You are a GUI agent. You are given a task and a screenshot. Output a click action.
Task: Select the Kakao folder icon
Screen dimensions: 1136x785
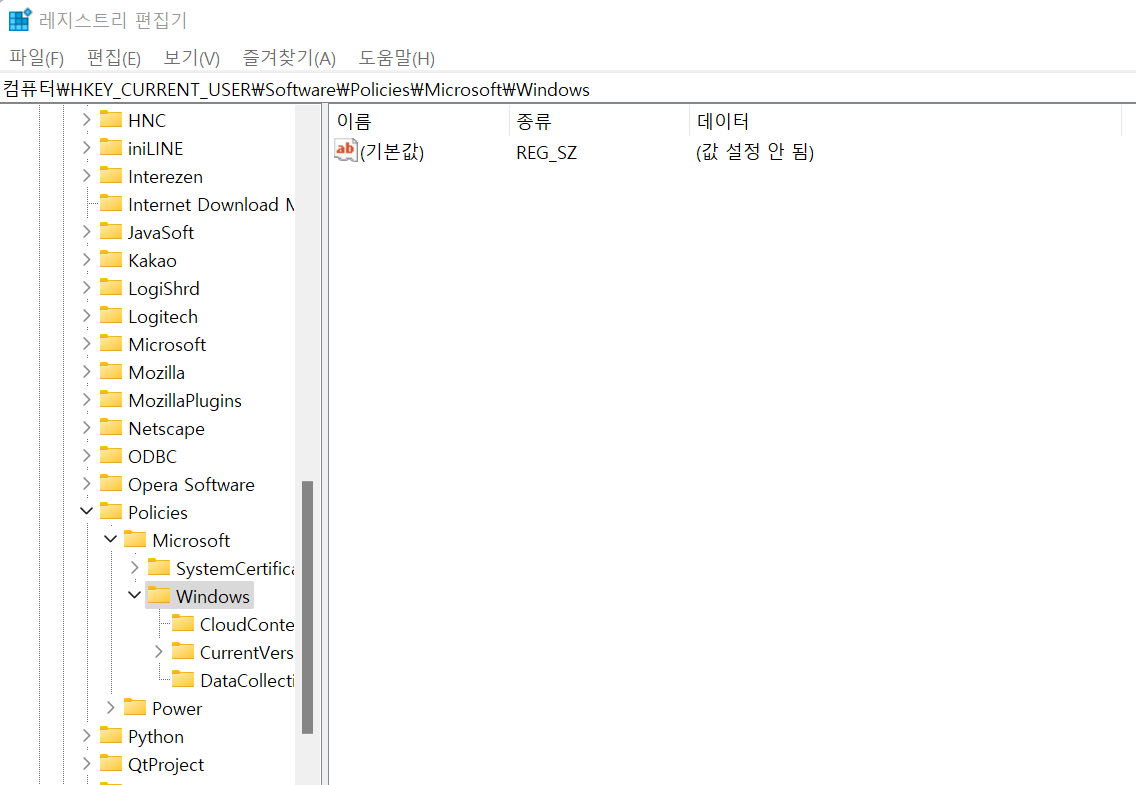pyautogui.click(x=111, y=259)
